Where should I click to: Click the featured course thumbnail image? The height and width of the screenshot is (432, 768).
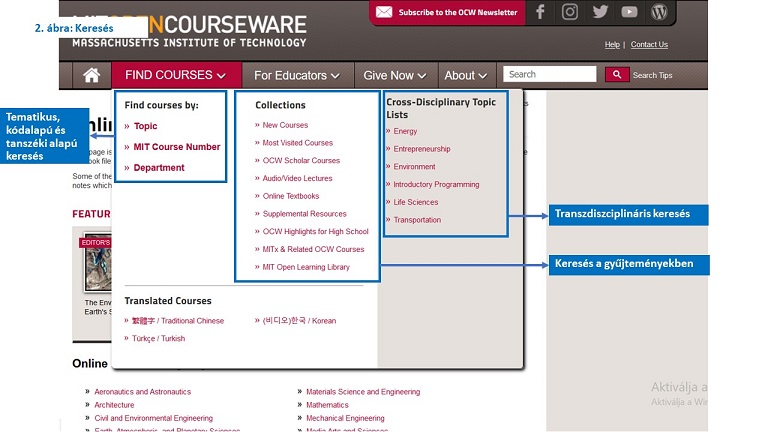coord(97,262)
